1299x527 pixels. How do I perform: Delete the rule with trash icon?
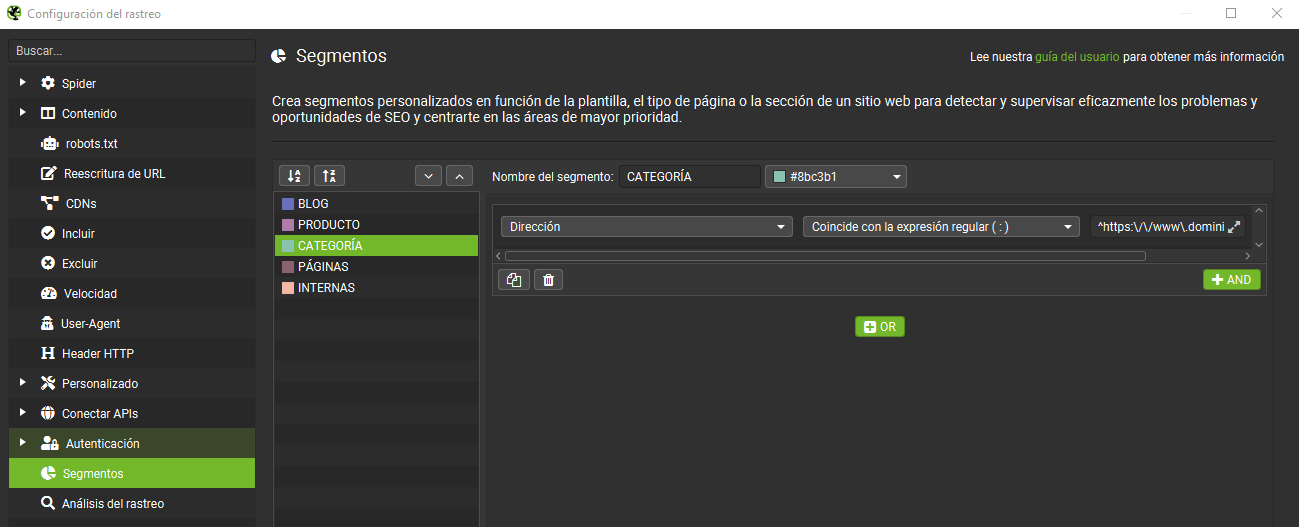[548, 280]
